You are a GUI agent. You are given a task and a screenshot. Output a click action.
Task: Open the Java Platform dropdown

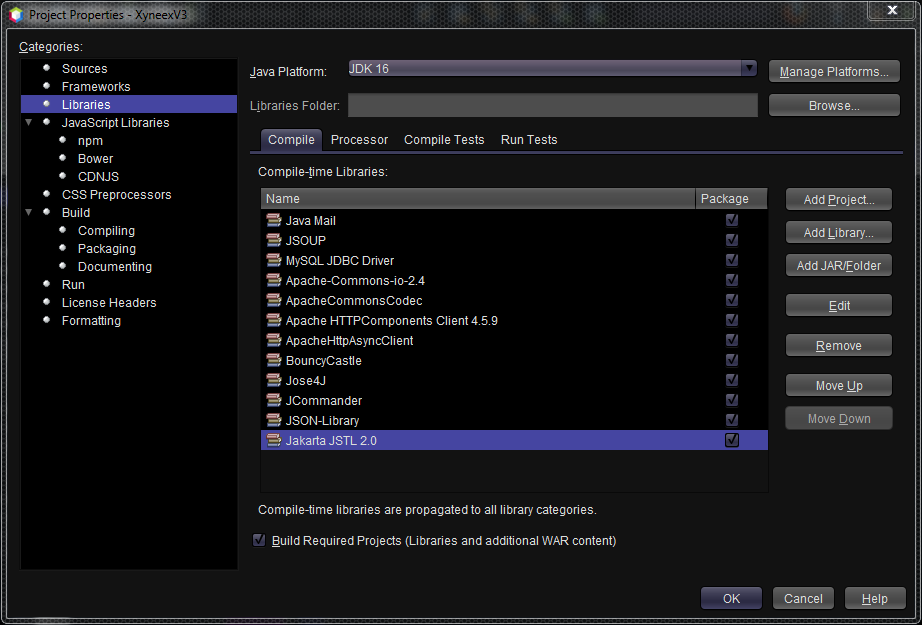pos(552,68)
